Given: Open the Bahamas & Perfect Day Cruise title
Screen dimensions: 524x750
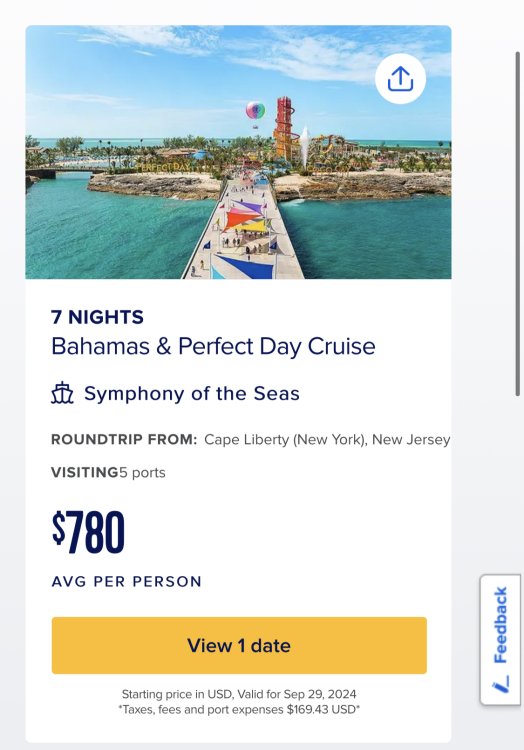Looking at the screenshot, I should [x=213, y=346].
